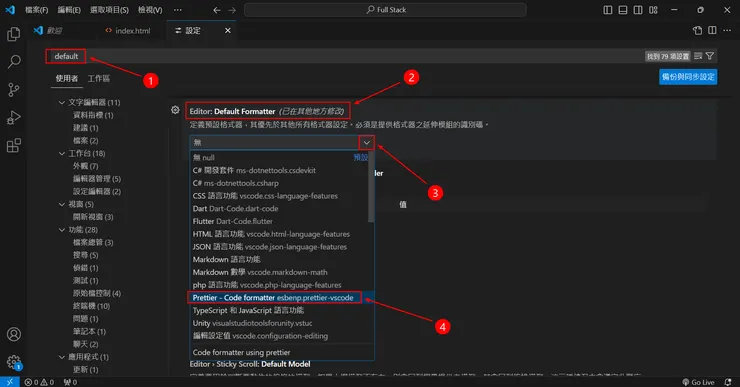
Task: Open the Explorer view in activity bar
Action: [x=14, y=34]
